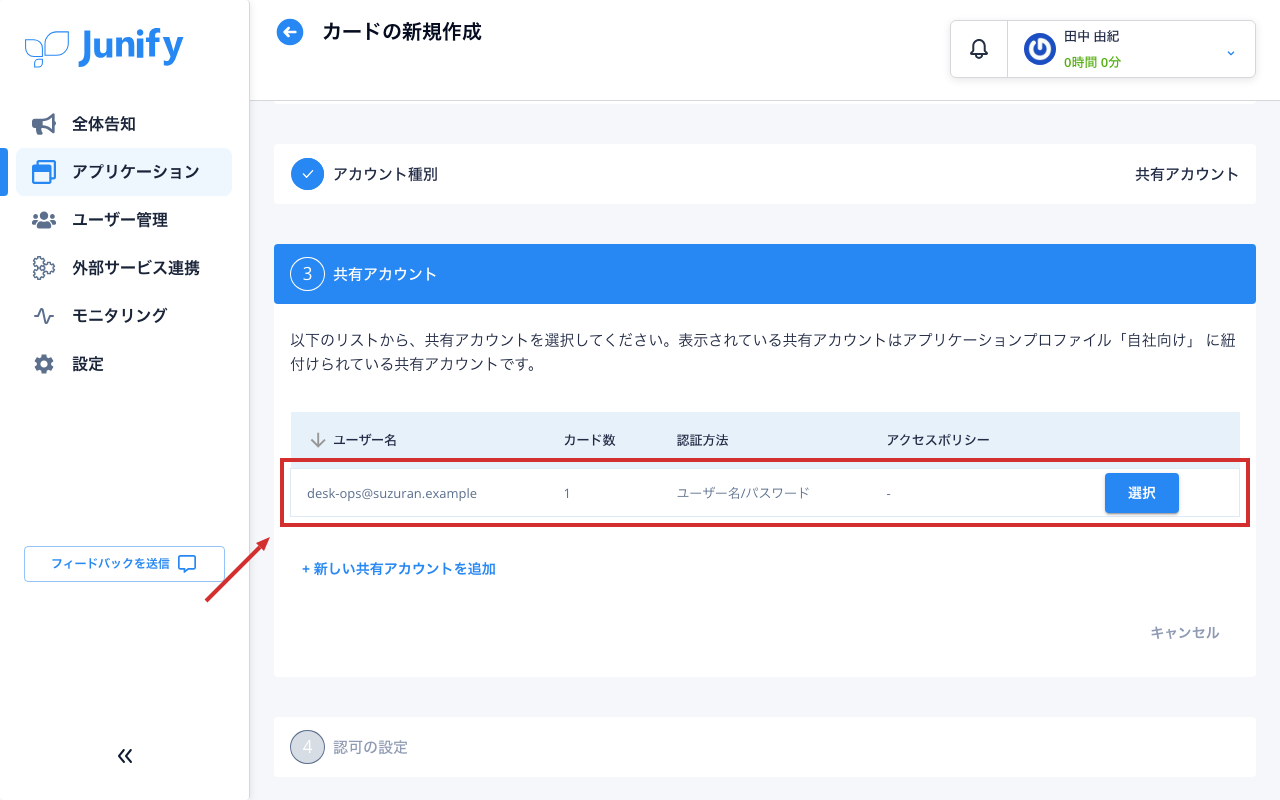Click step 3 共有アカウント header
Screen dimensions: 1280x800
(x=764, y=274)
